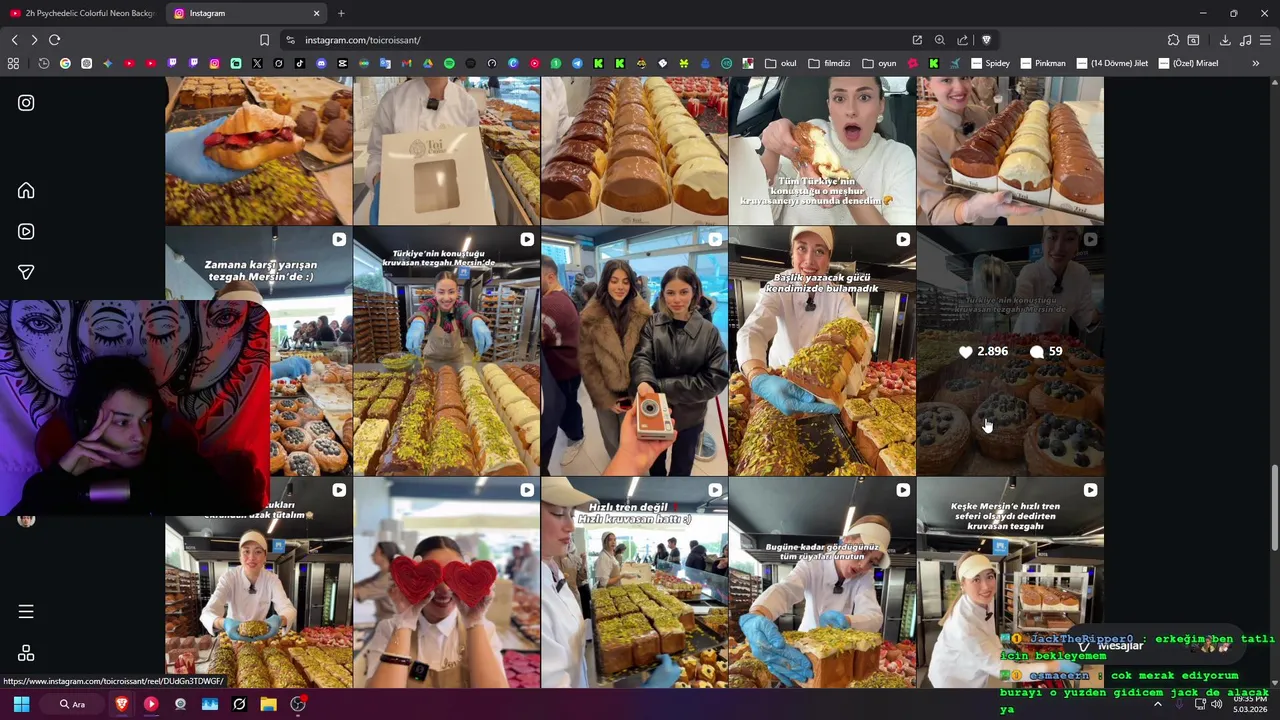
Task: Expand the filmdizi bookmarks folder
Action: pos(829,63)
